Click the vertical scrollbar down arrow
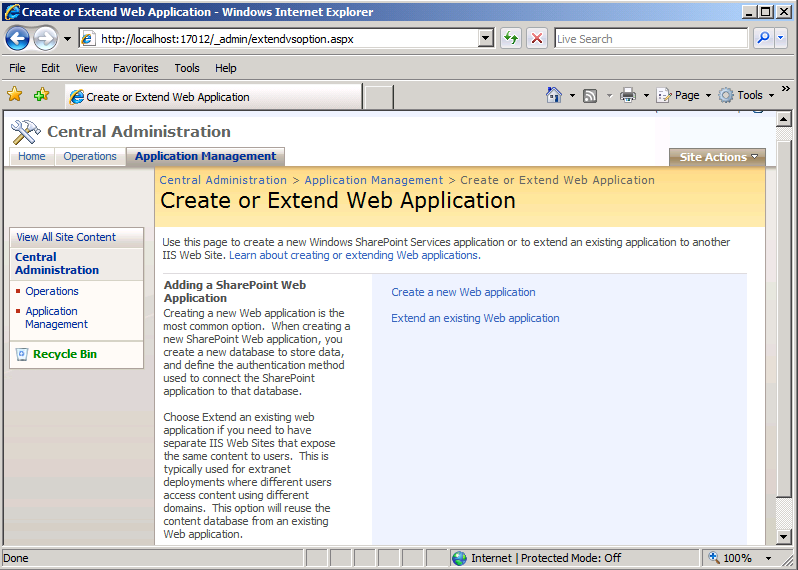The width and height of the screenshot is (798, 570). [784, 536]
